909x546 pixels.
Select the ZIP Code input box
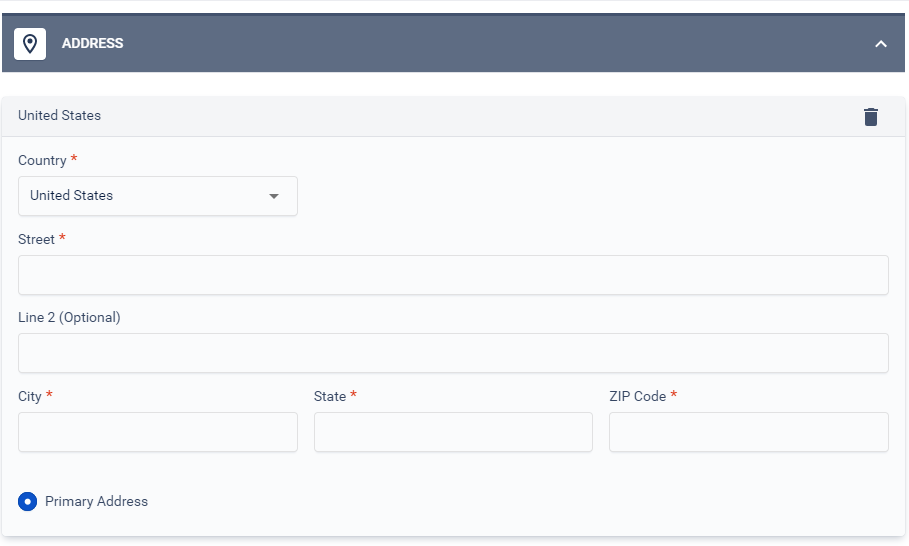(748, 432)
